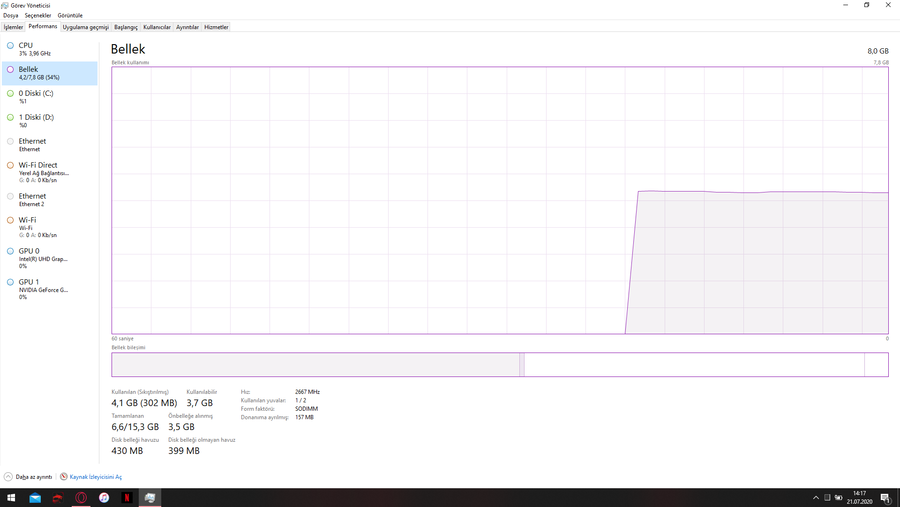Click Task Manager taskbar button
The image size is (900, 507).
point(150,498)
